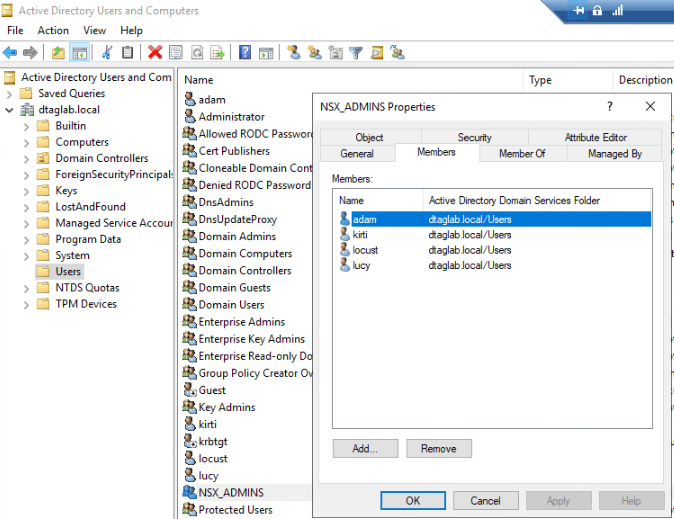The image size is (674, 519).
Task: Open the Action menu
Action: pyautogui.click(x=53, y=30)
